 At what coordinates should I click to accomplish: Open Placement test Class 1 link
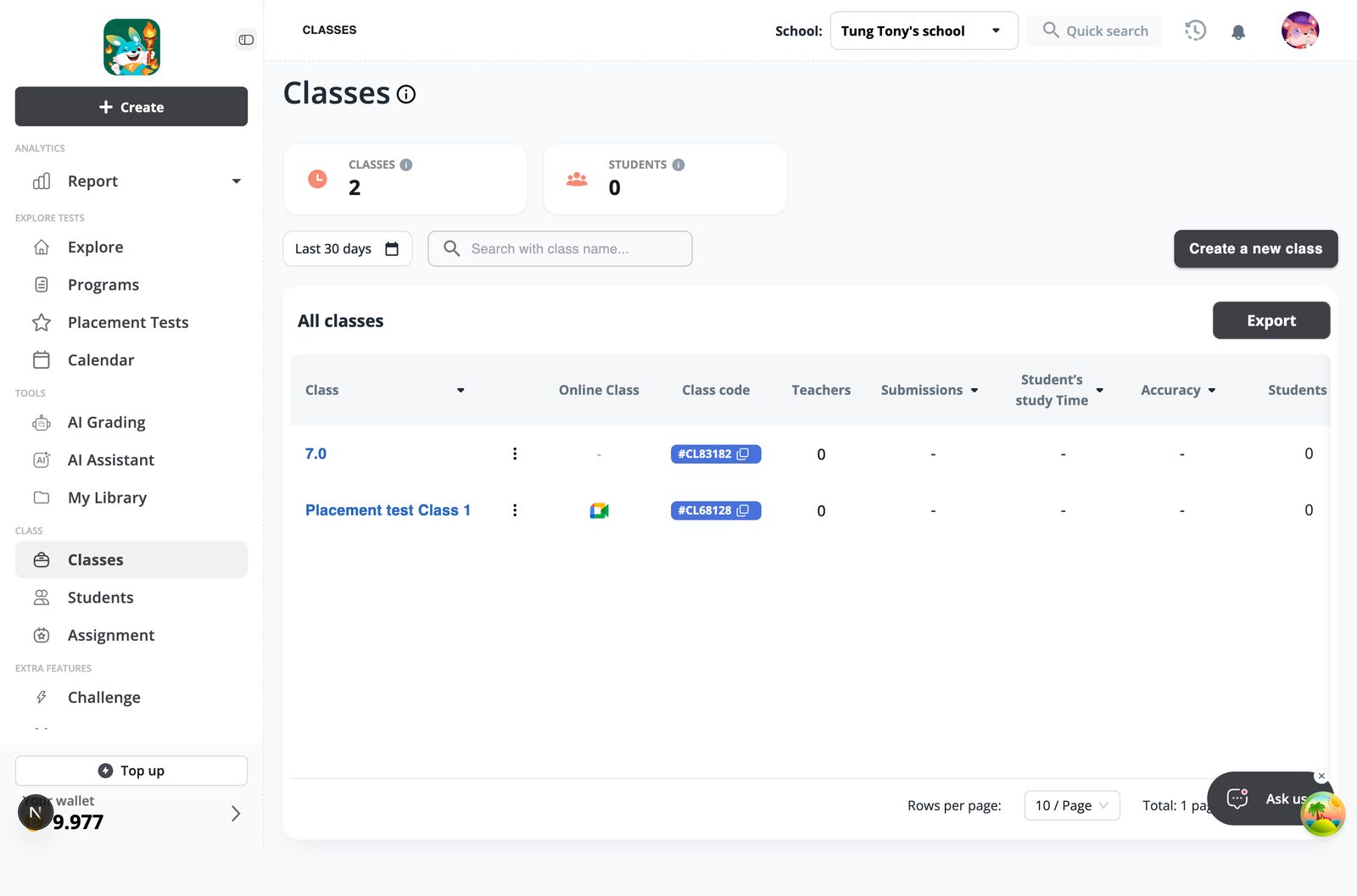pyautogui.click(x=388, y=510)
